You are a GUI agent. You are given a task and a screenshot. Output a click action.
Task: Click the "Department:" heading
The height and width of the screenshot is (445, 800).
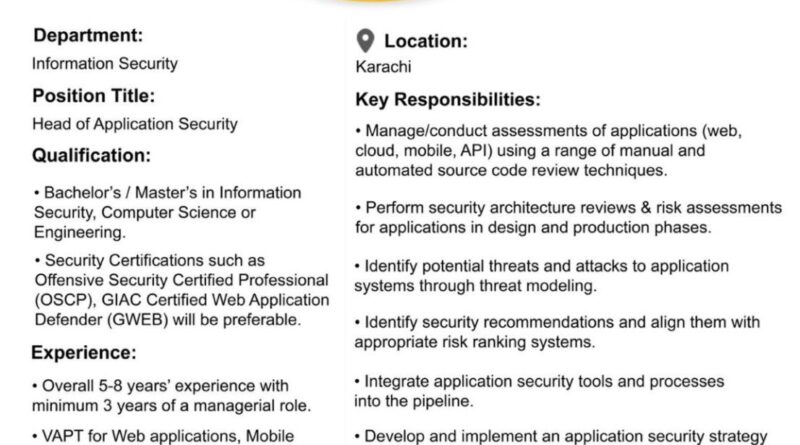coord(88,36)
